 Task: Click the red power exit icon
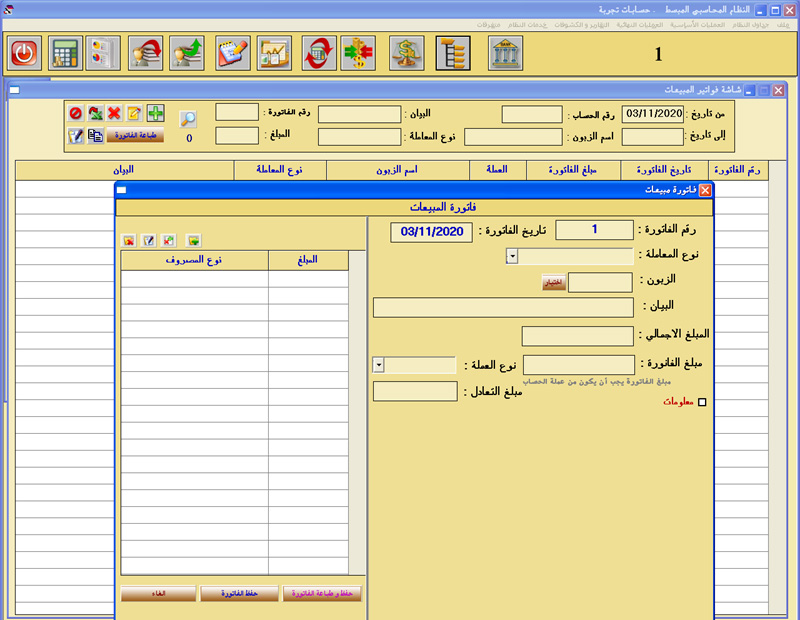coord(24,53)
